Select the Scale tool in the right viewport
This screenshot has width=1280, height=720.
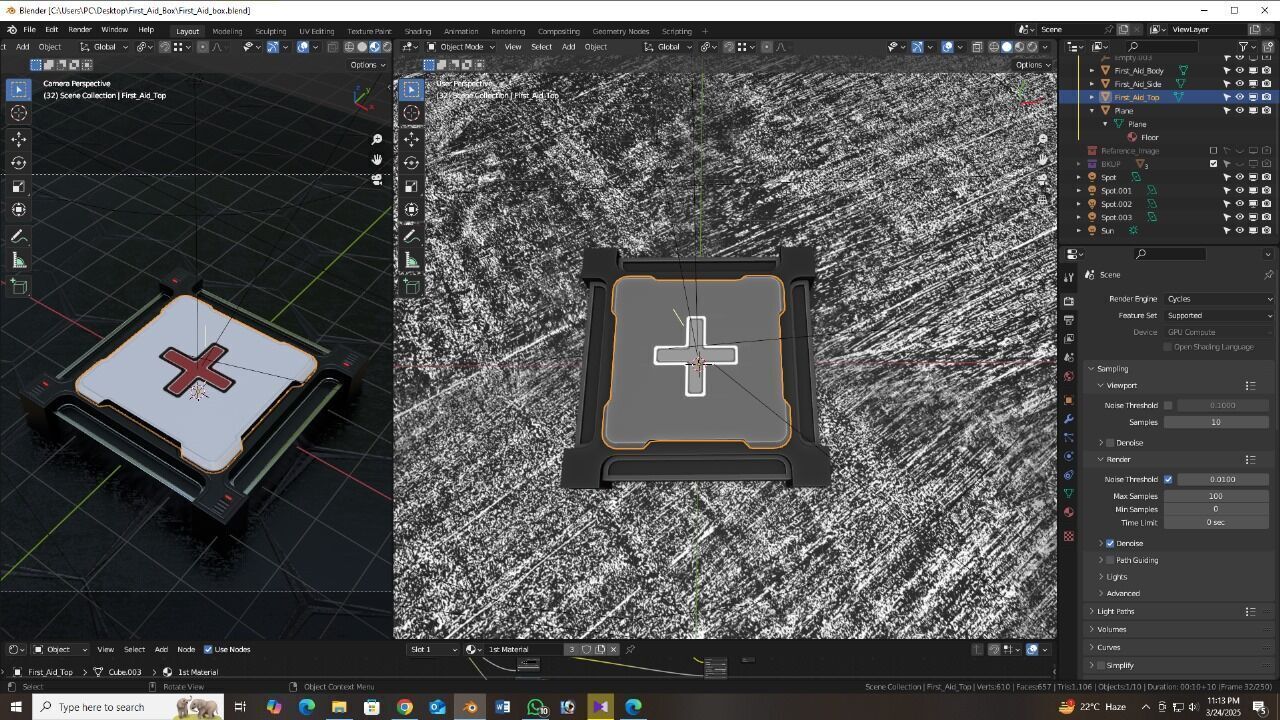(x=411, y=187)
